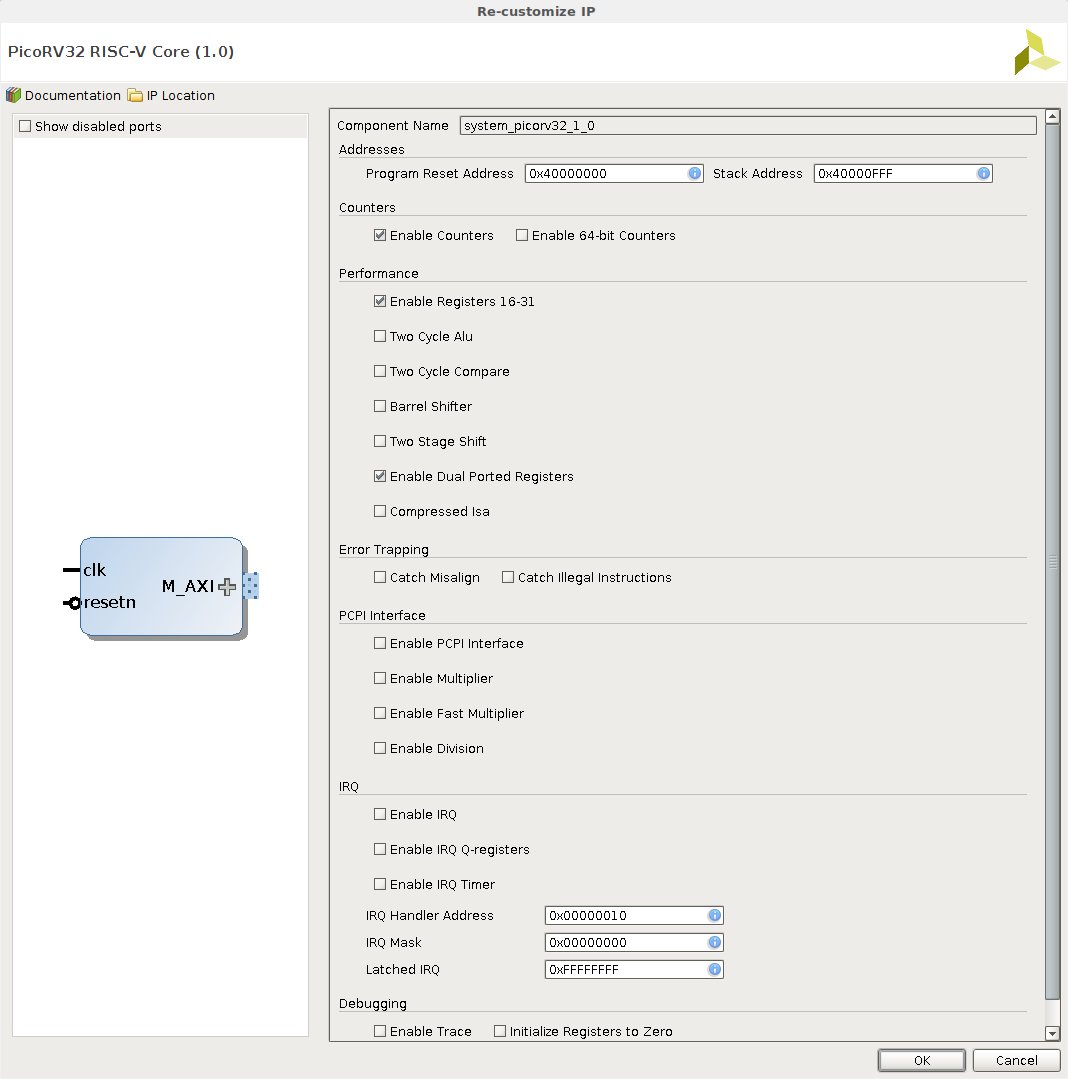Click IRQ Handler Address value field
This screenshot has width=1068, height=1079.
(634, 915)
